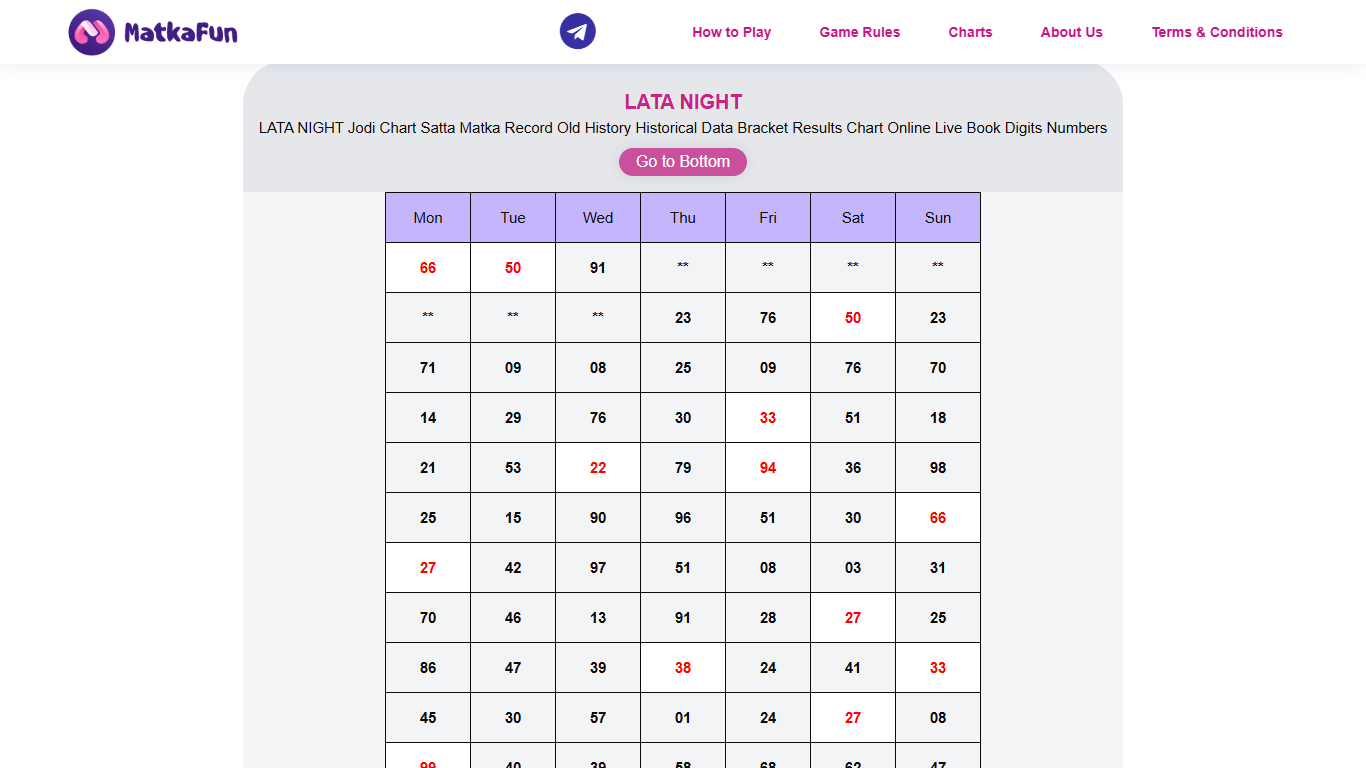Select the Mon column header
Viewport: 1366px width, 768px height.
427,217
